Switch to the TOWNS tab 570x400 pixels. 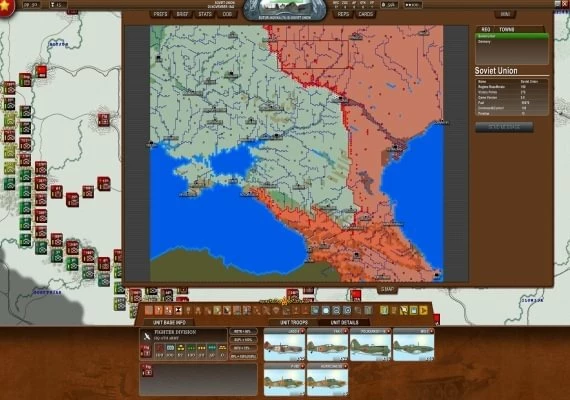tap(507, 29)
